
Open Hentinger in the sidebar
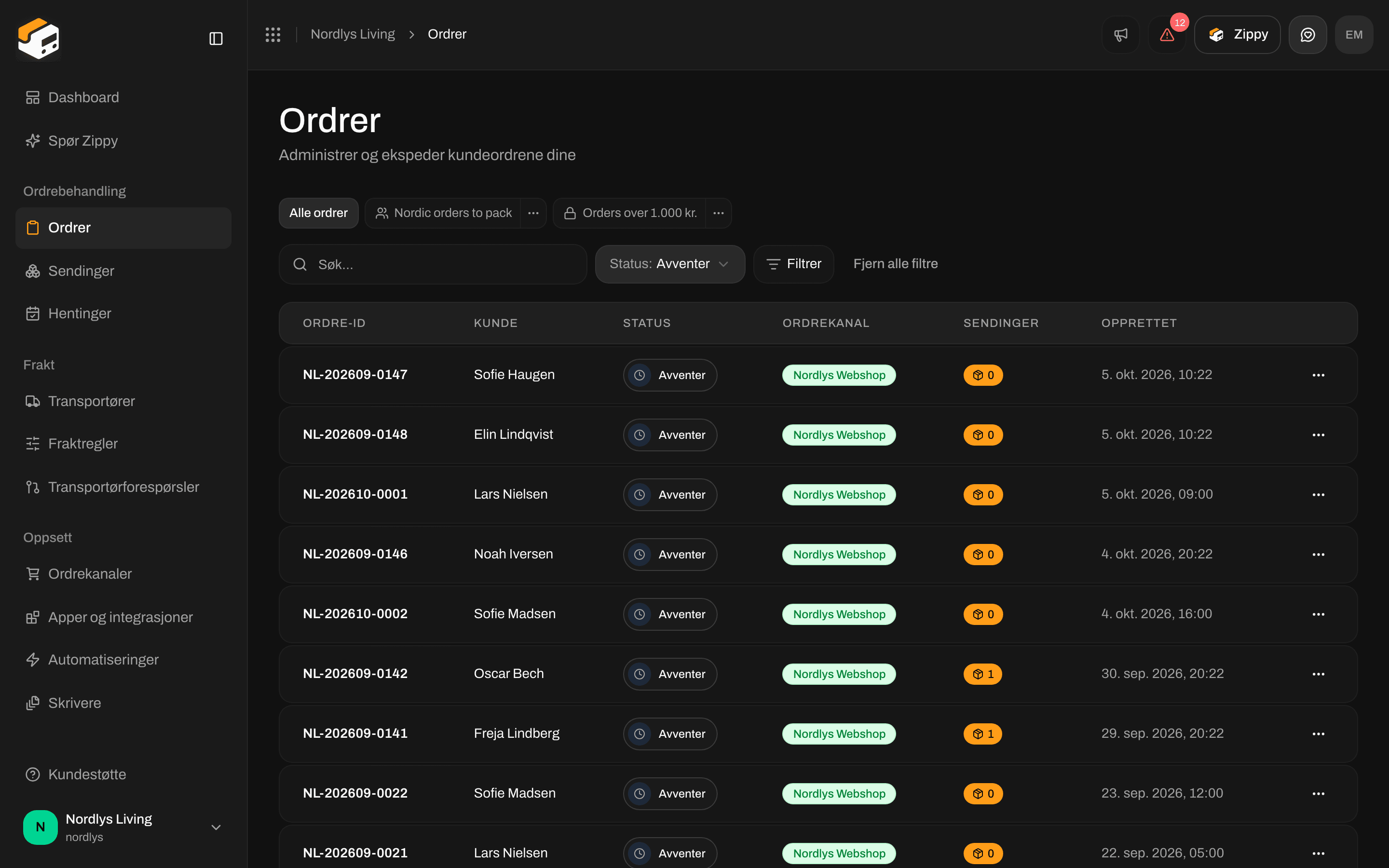tap(123, 313)
